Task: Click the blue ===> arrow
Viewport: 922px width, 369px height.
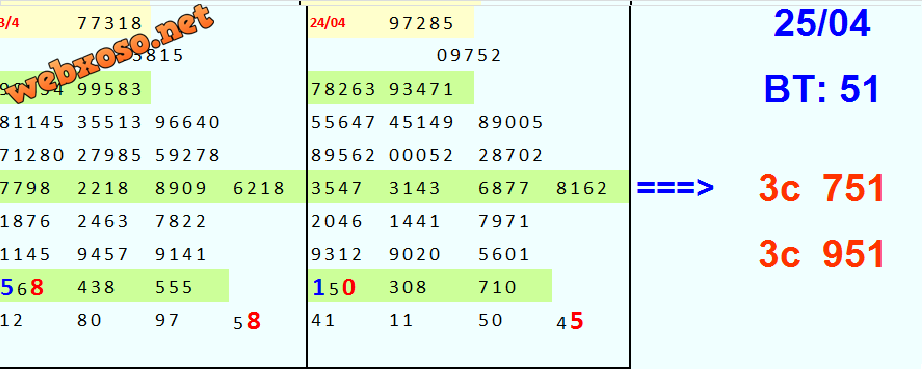Action: [675, 188]
